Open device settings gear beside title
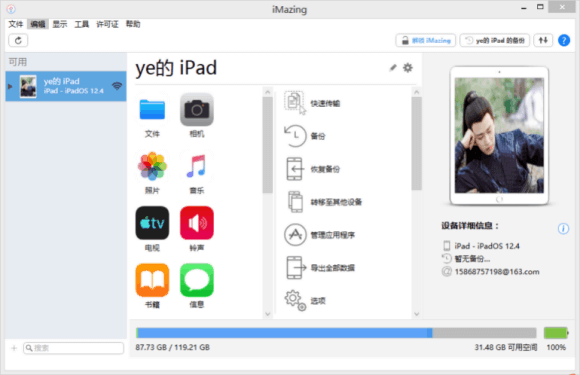The image size is (580, 375). 408,68
